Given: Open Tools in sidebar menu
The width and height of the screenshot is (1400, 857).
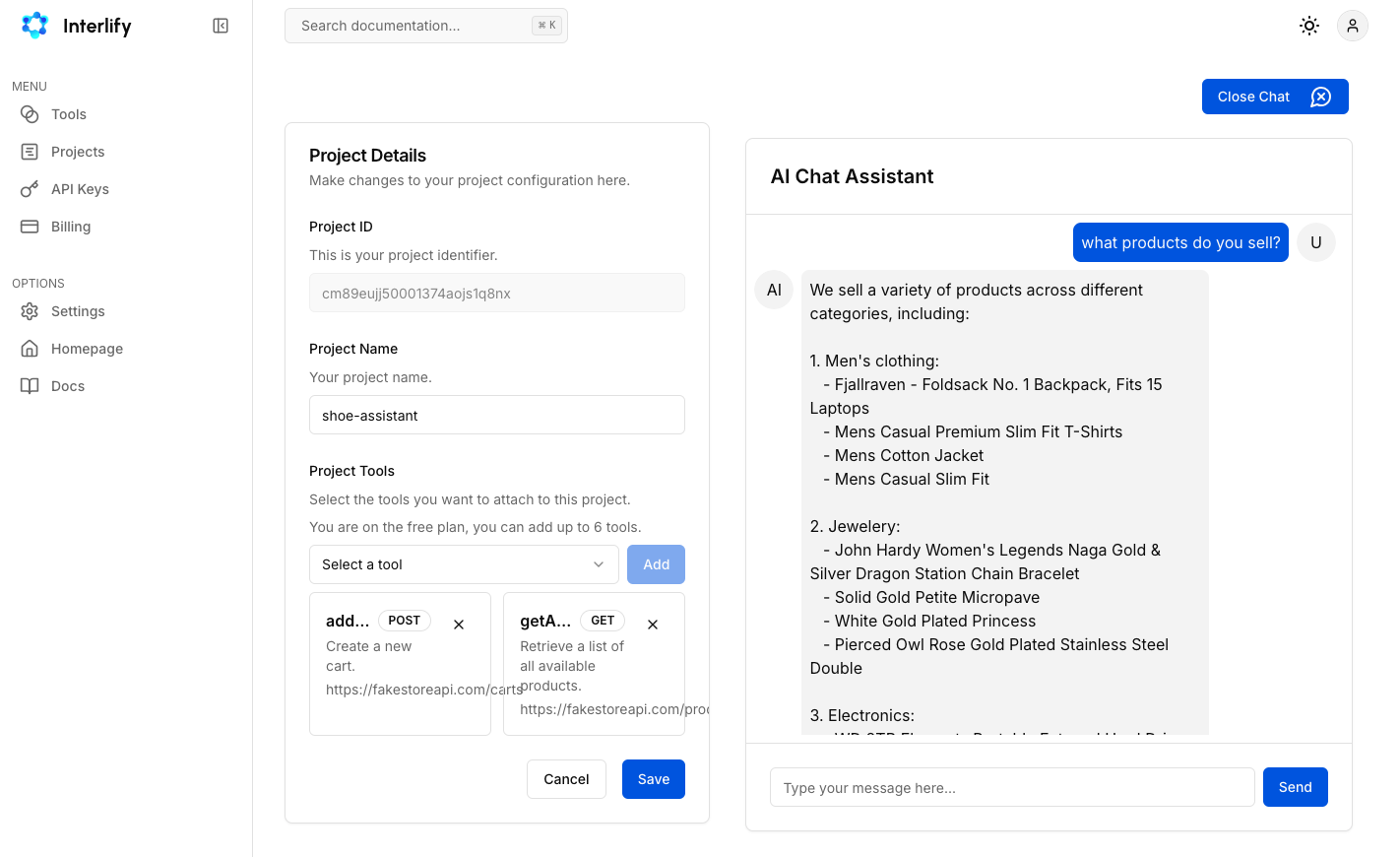Looking at the screenshot, I should pyautogui.click(x=68, y=114).
